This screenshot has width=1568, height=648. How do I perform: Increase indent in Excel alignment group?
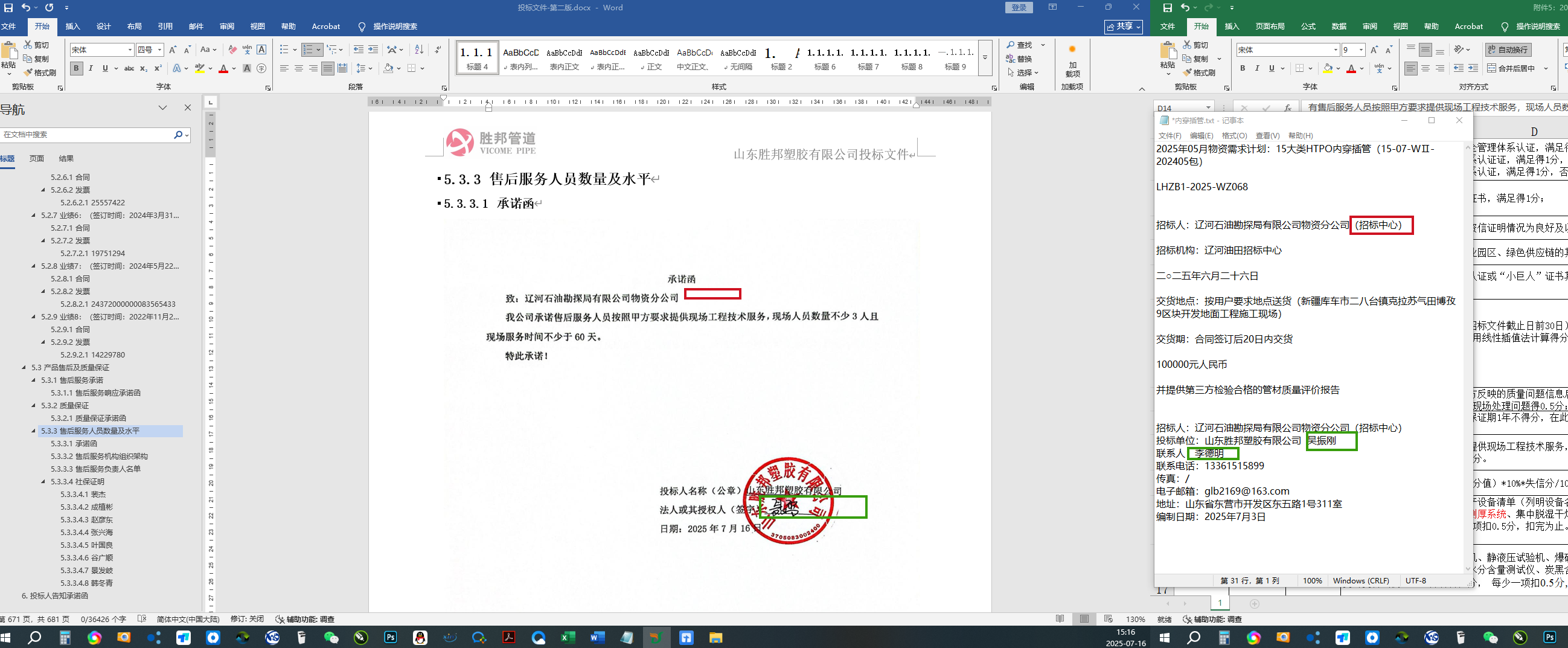[x=1473, y=68]
